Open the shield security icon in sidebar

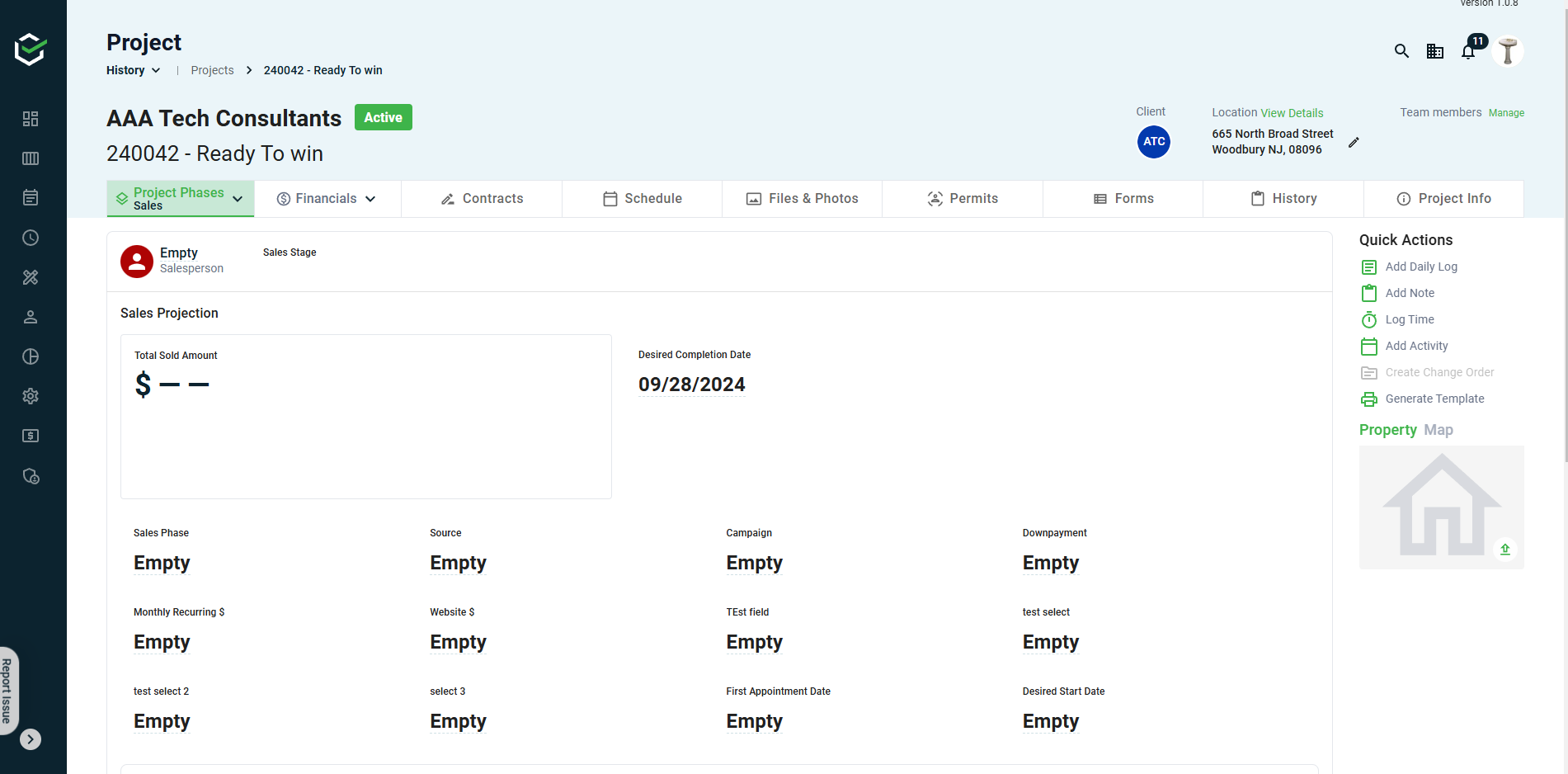point(31,476)
